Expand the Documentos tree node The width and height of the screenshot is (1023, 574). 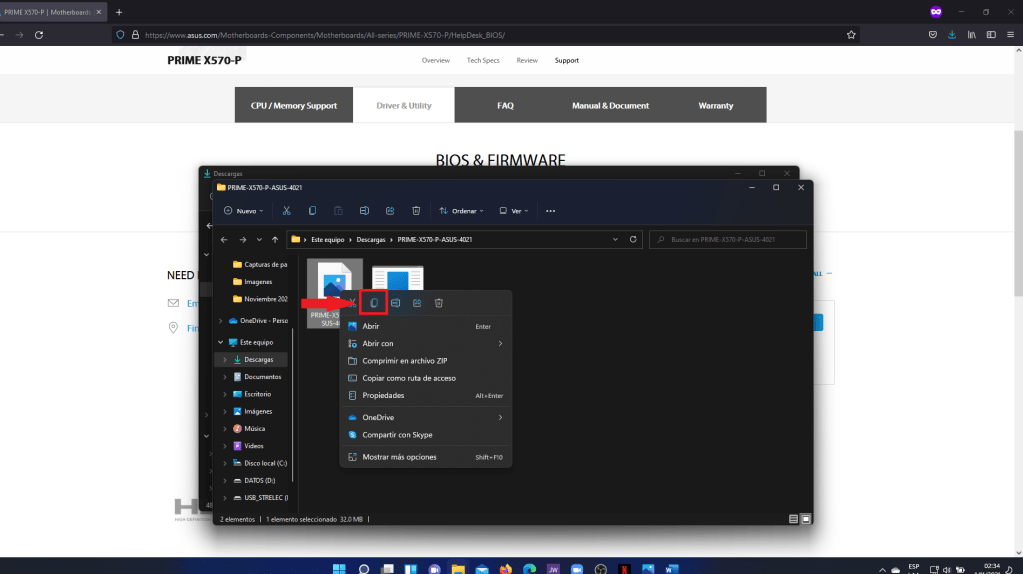[225, 377]
